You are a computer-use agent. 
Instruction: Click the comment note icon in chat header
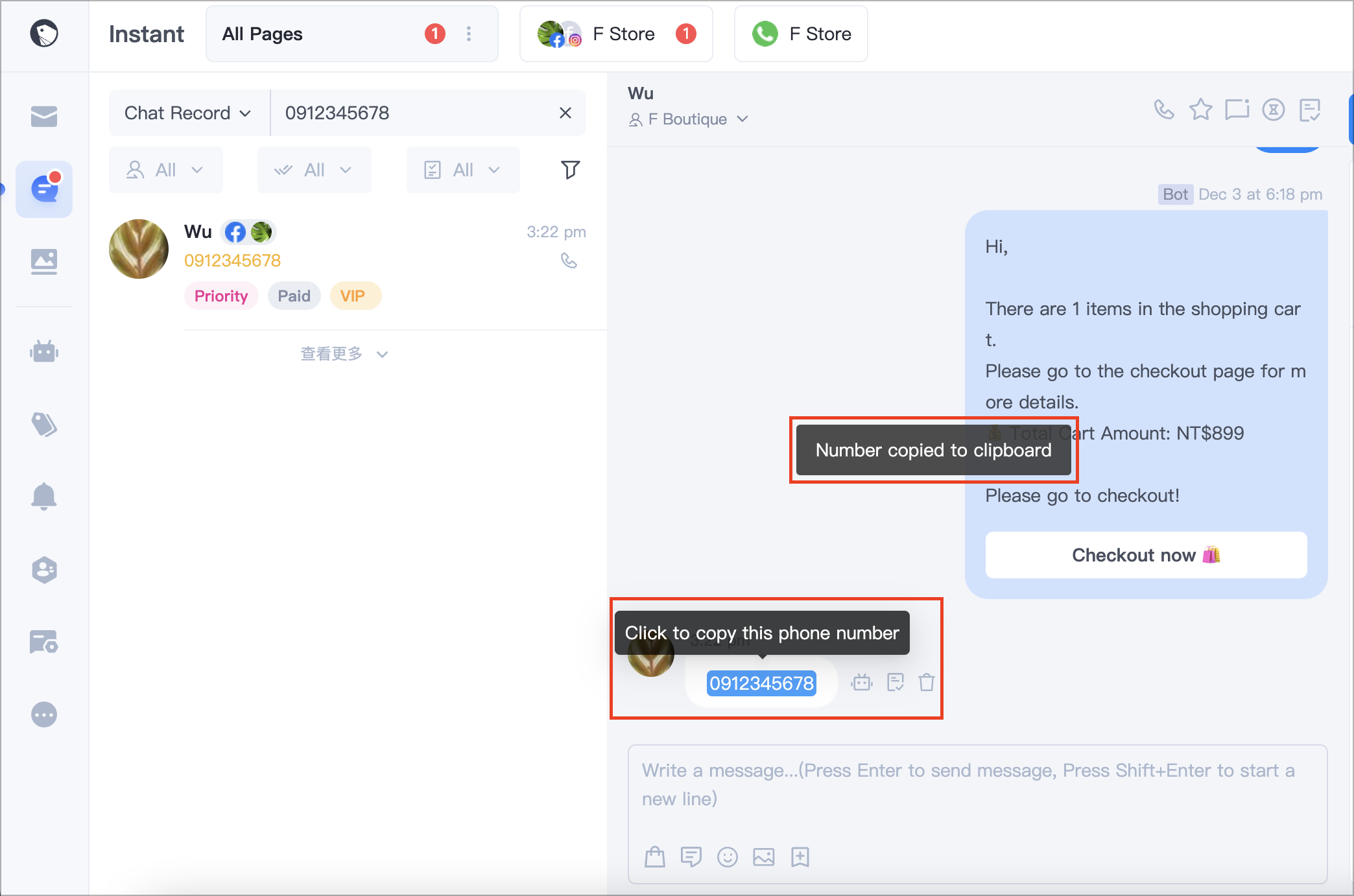tap(1237, 110)
